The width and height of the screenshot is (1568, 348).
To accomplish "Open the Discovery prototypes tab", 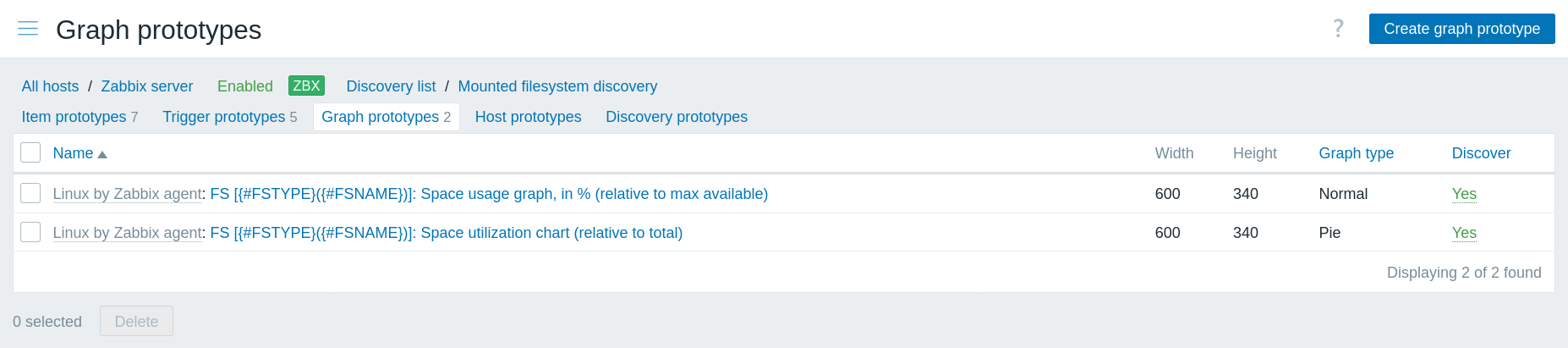I will click(x=676, y=117).
